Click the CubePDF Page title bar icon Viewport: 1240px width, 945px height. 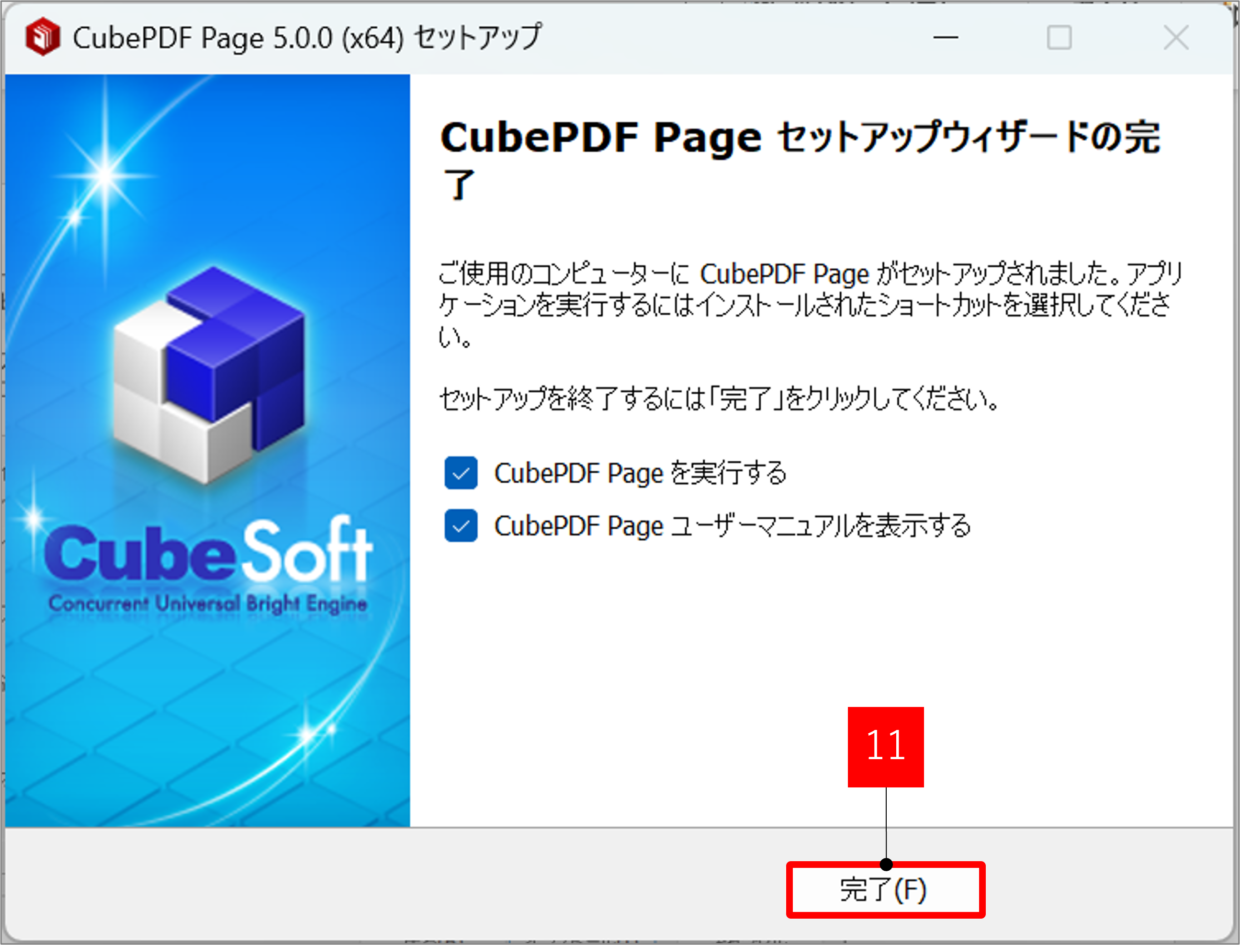click(42, 38)
